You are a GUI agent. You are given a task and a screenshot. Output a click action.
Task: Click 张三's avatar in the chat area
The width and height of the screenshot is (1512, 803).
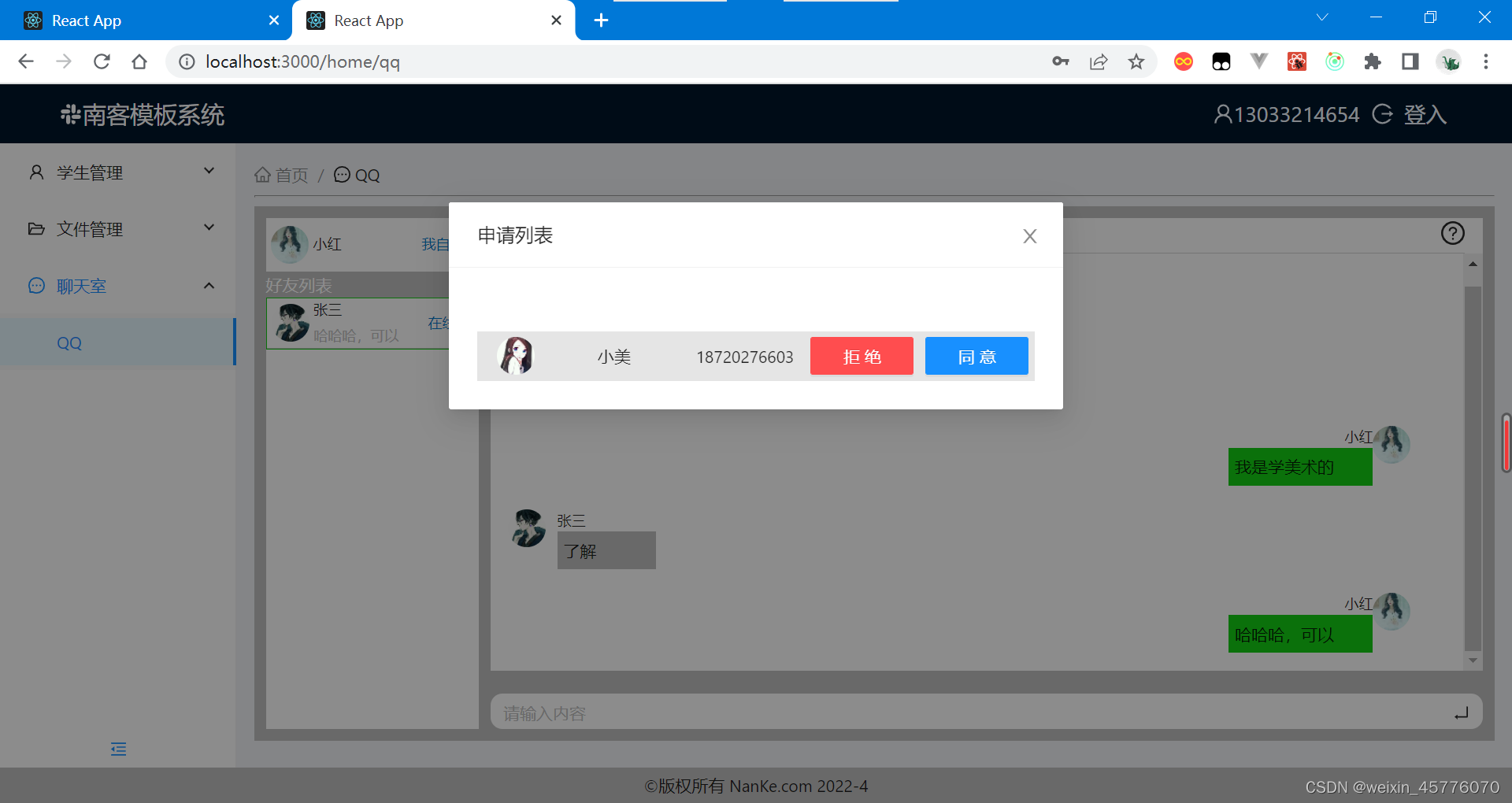click(528, 528)
